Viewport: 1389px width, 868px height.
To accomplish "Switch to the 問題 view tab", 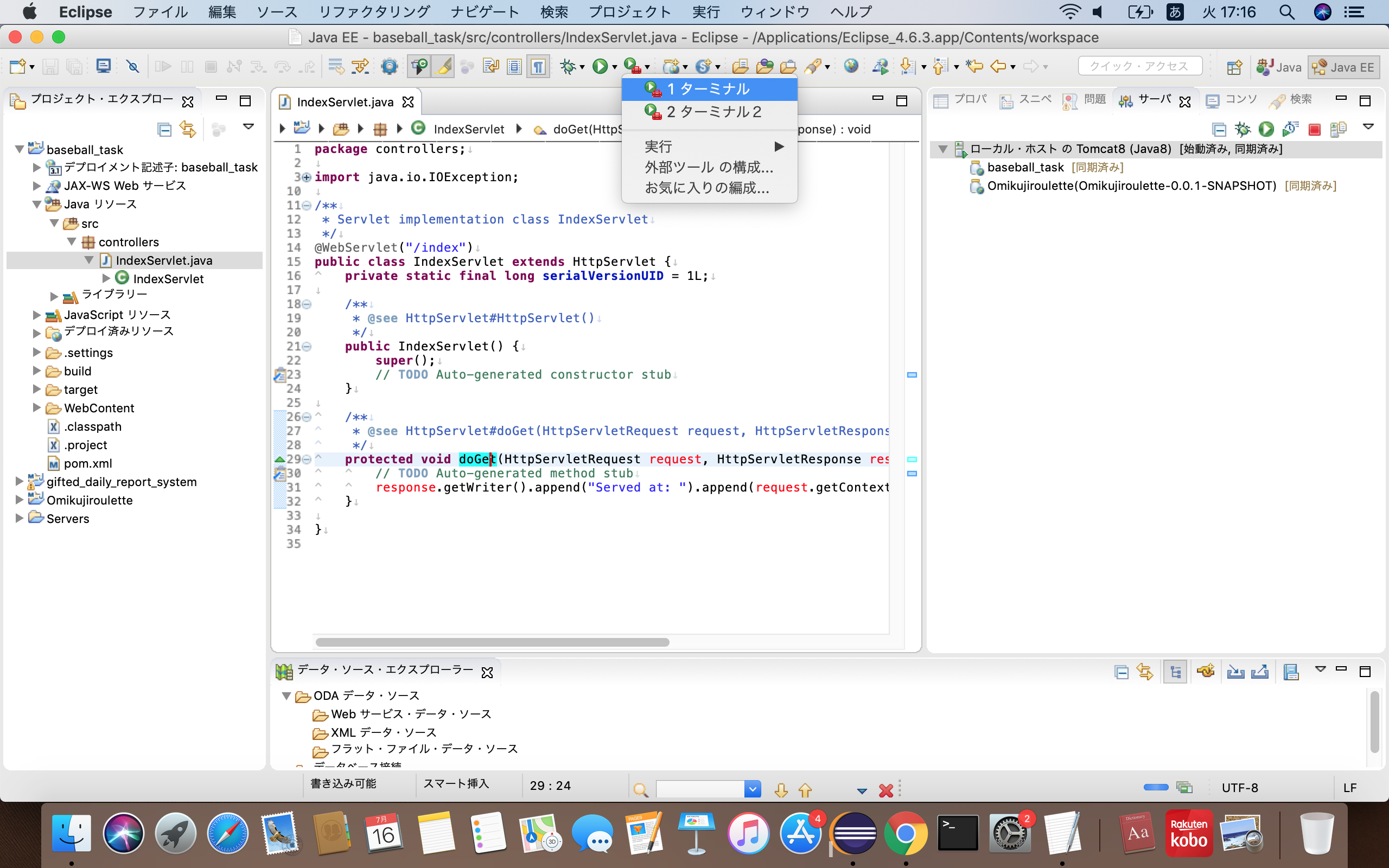I will pos(1084,100).
